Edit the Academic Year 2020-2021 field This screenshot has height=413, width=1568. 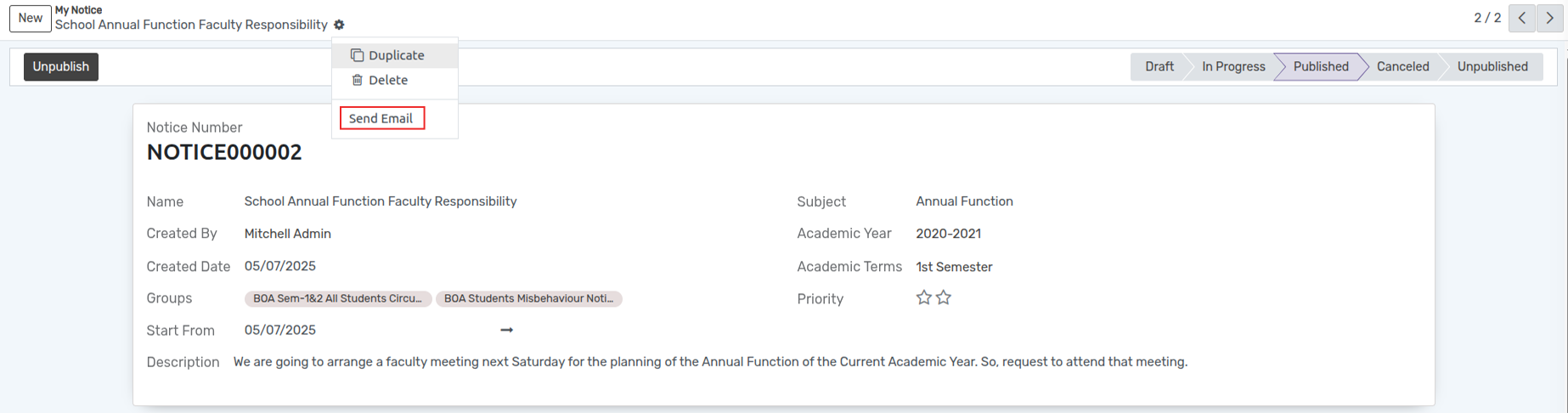pyautogui.click(x=948, y=234)
